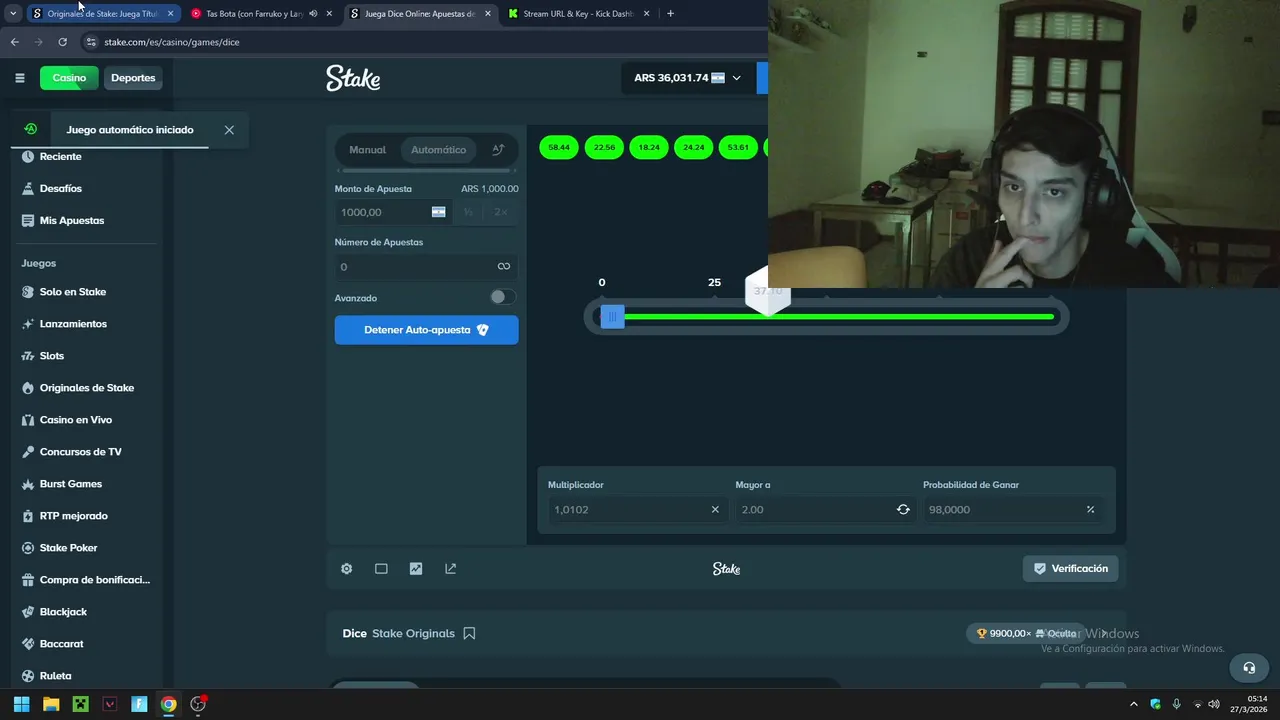Switch to the Deportes section
The width and height of the screenshot is (1280, 720).
point(133,78)
